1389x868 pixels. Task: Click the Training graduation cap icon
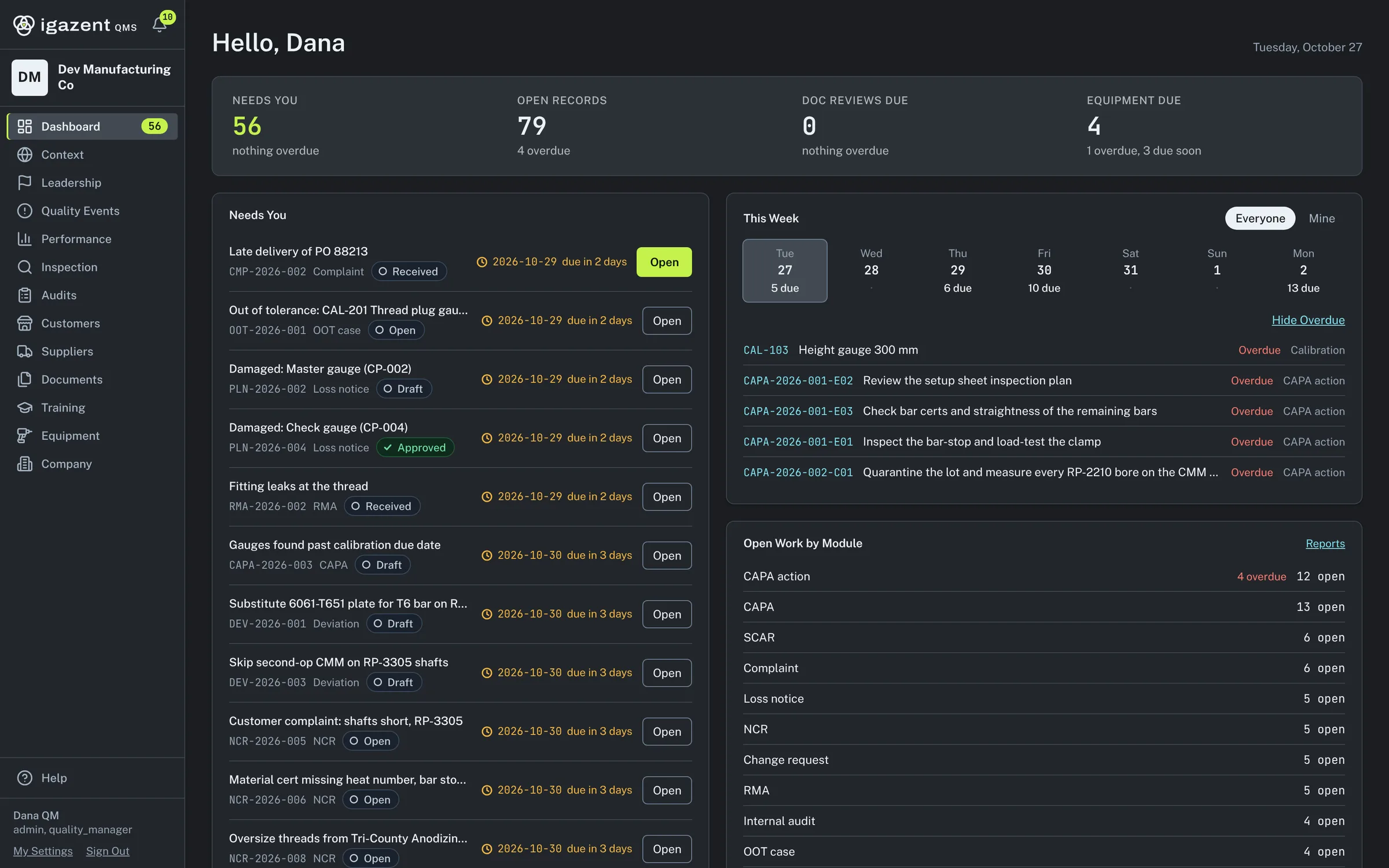[24, 407]
